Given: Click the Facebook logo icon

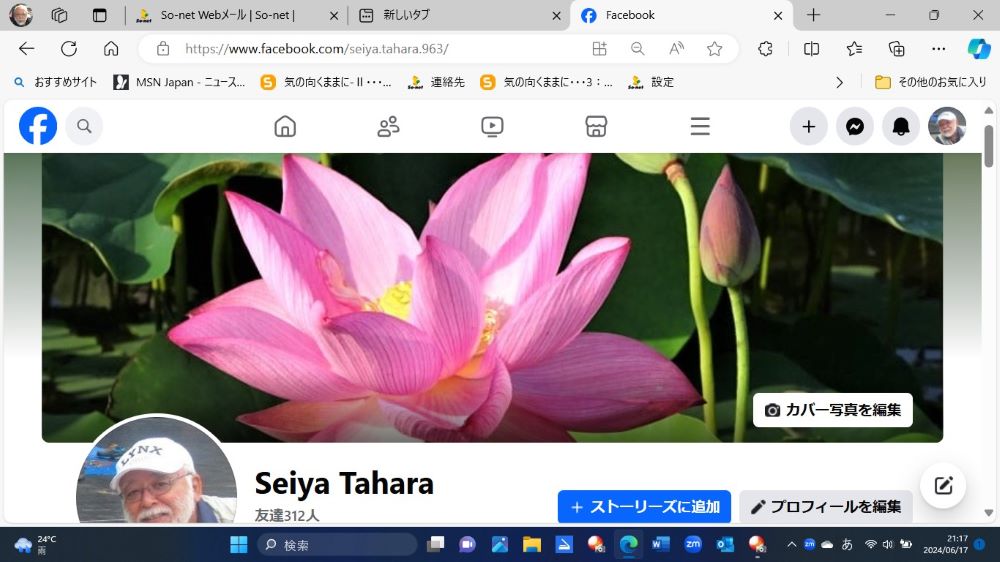Looking at the screenshot, I should click(38, 126).
